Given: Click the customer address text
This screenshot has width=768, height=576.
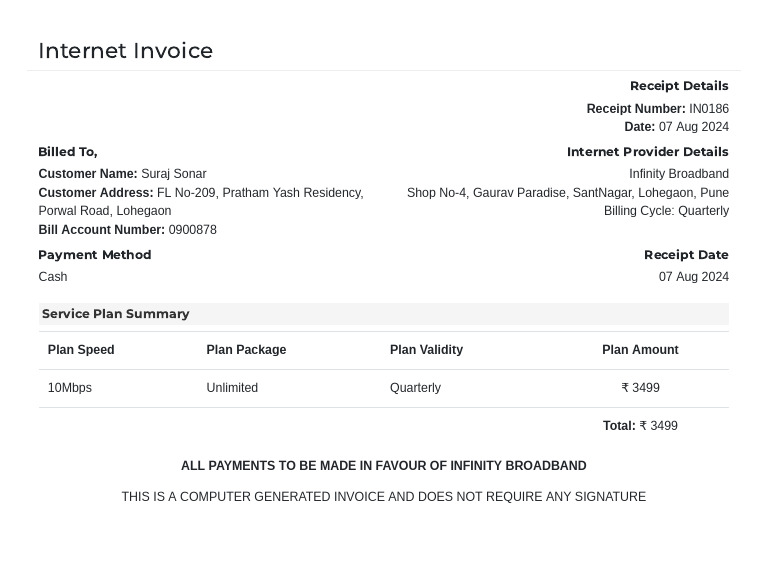Looking at the screenshot, I should (x=259, y=193).
